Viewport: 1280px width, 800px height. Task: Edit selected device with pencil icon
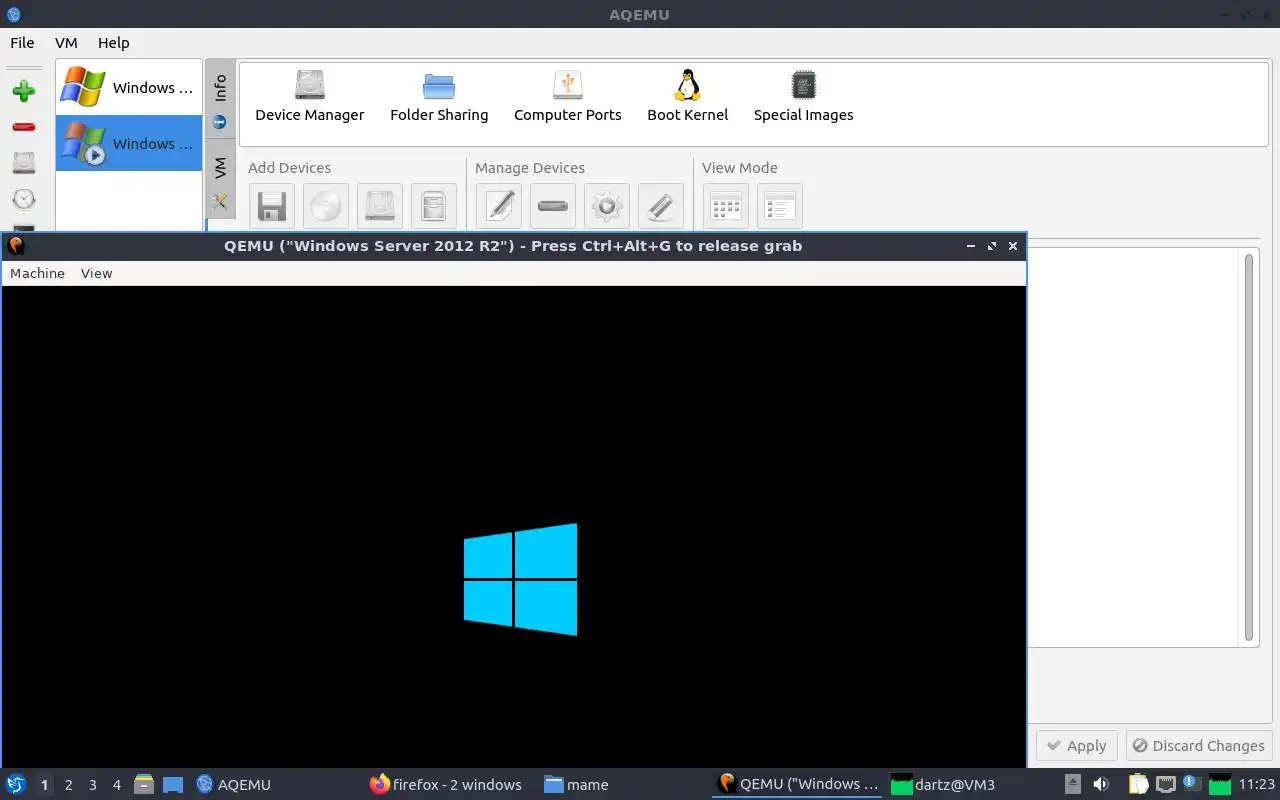[x=499, y=207]
